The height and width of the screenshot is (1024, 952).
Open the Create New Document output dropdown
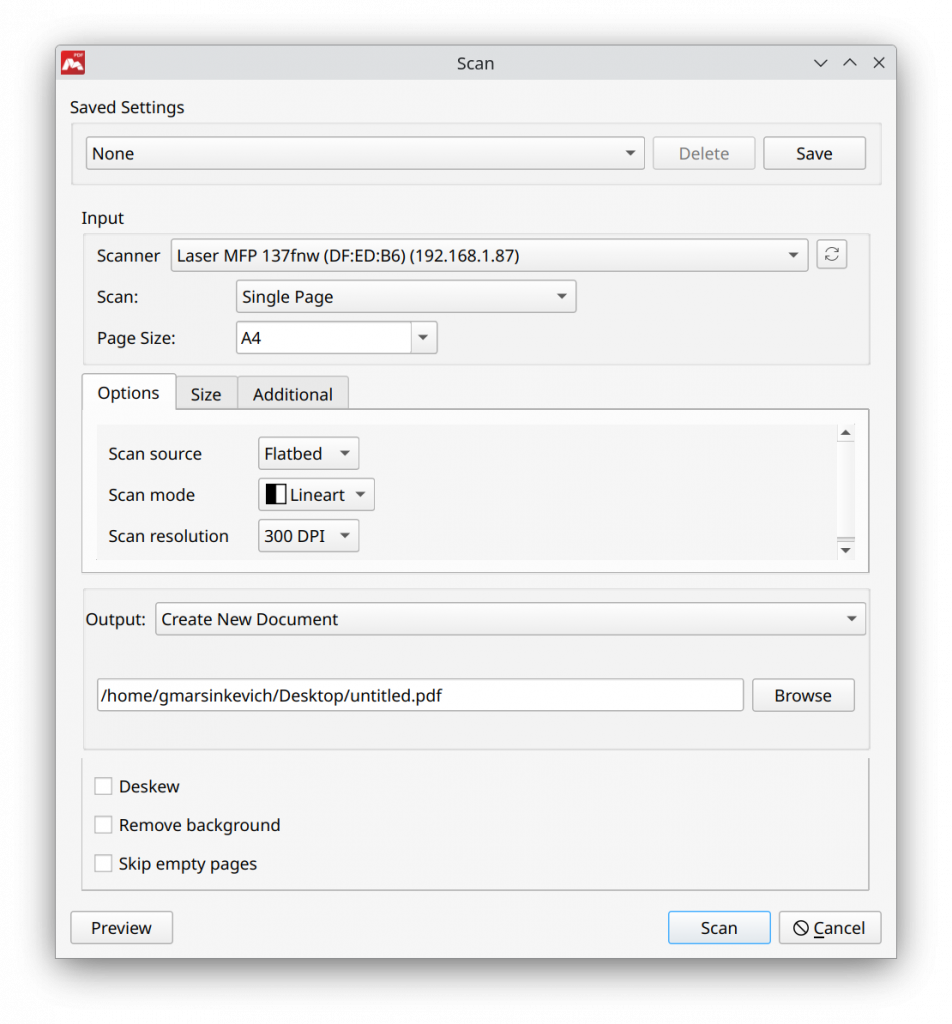(x=510, y=619)
